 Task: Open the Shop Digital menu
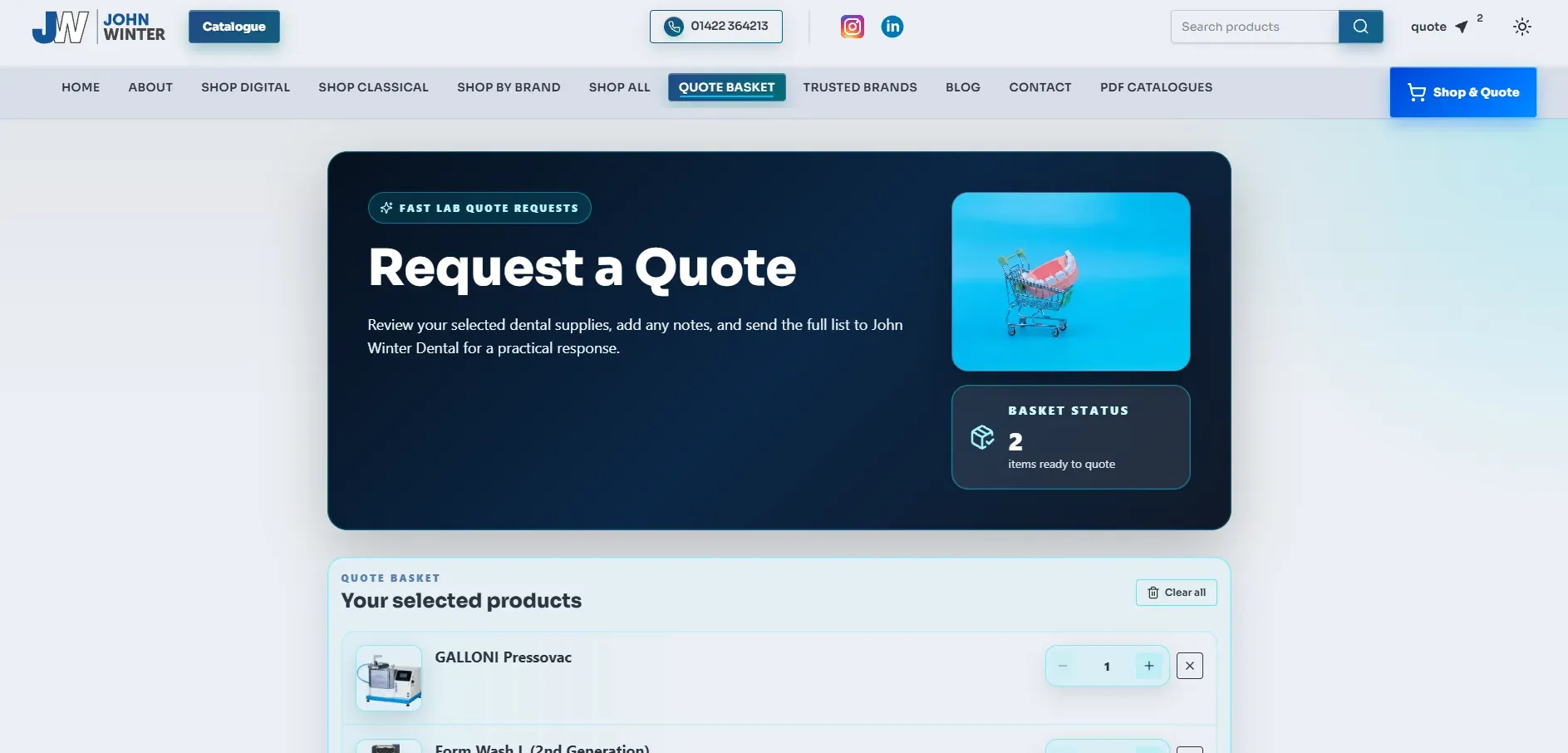245,87
